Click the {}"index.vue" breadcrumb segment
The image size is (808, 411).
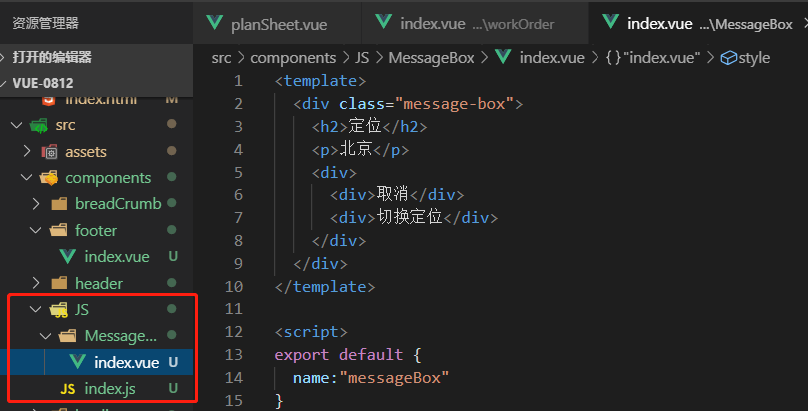coord(653,58)
